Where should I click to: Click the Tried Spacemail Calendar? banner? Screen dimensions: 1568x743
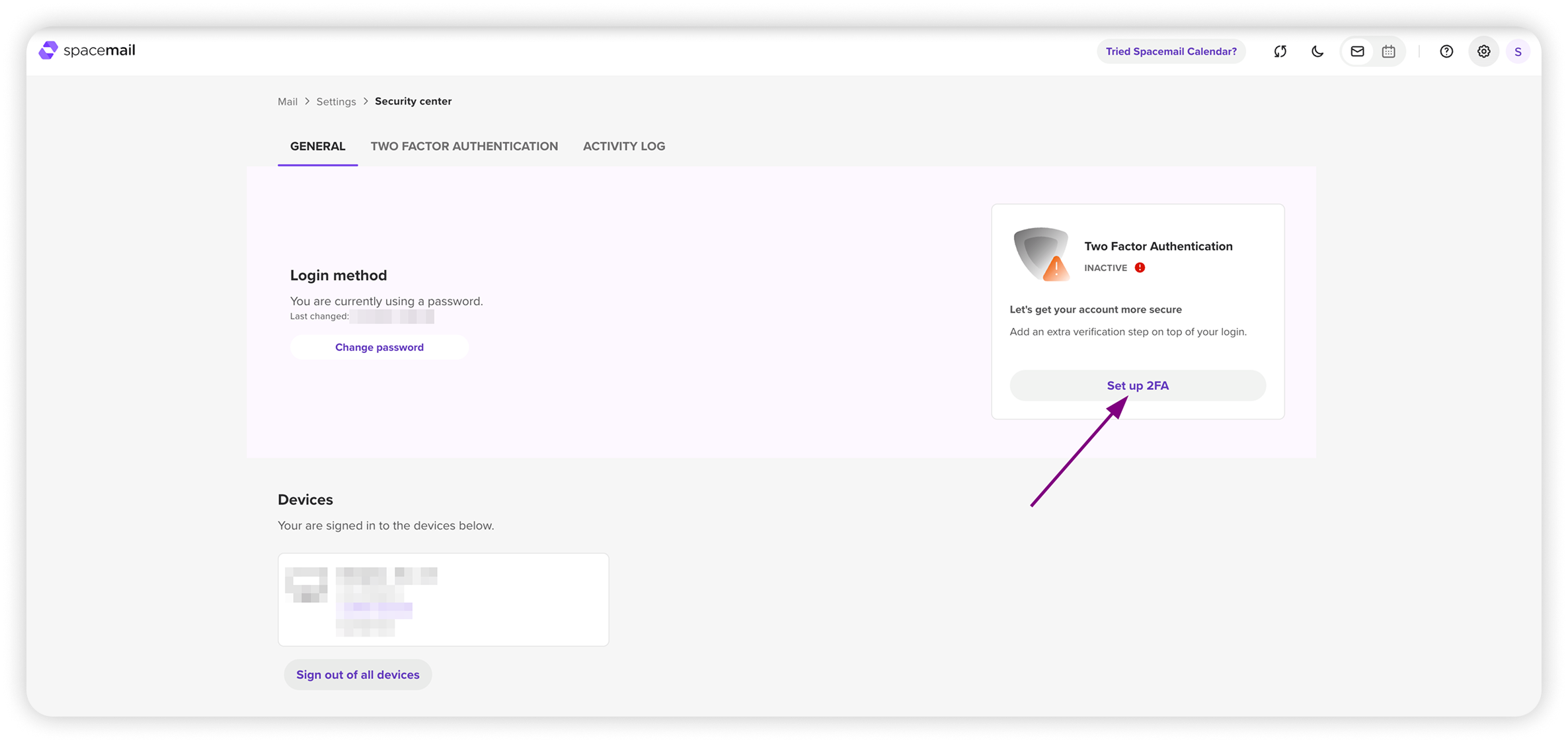pos(1171,52)
